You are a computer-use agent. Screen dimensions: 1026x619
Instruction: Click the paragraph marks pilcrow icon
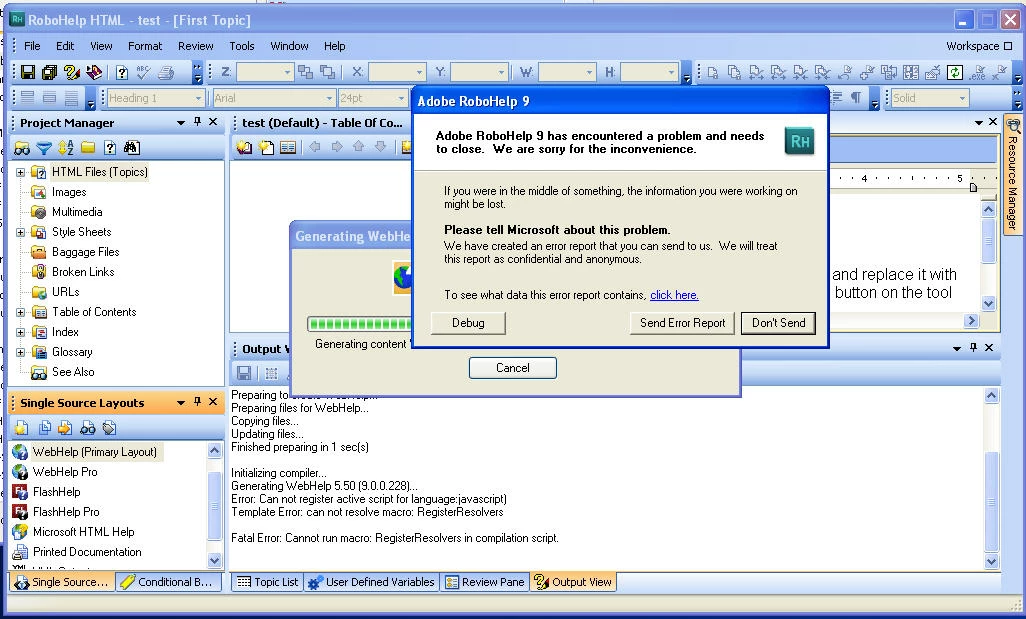(856, 97)
